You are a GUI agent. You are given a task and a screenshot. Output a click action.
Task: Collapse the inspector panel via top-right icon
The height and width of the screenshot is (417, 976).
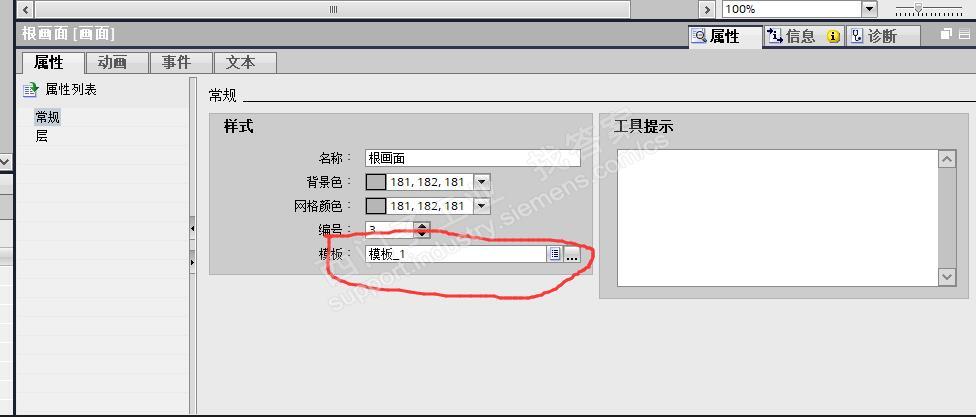pos(964,34)
